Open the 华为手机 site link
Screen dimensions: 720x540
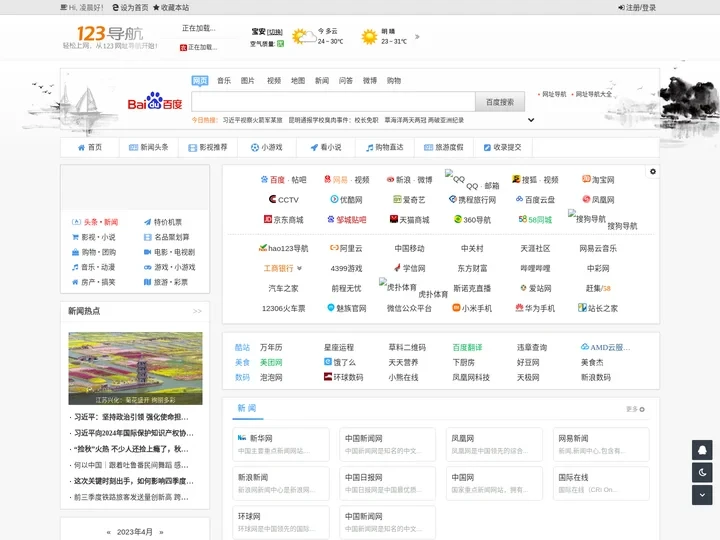tap(535, 309)
